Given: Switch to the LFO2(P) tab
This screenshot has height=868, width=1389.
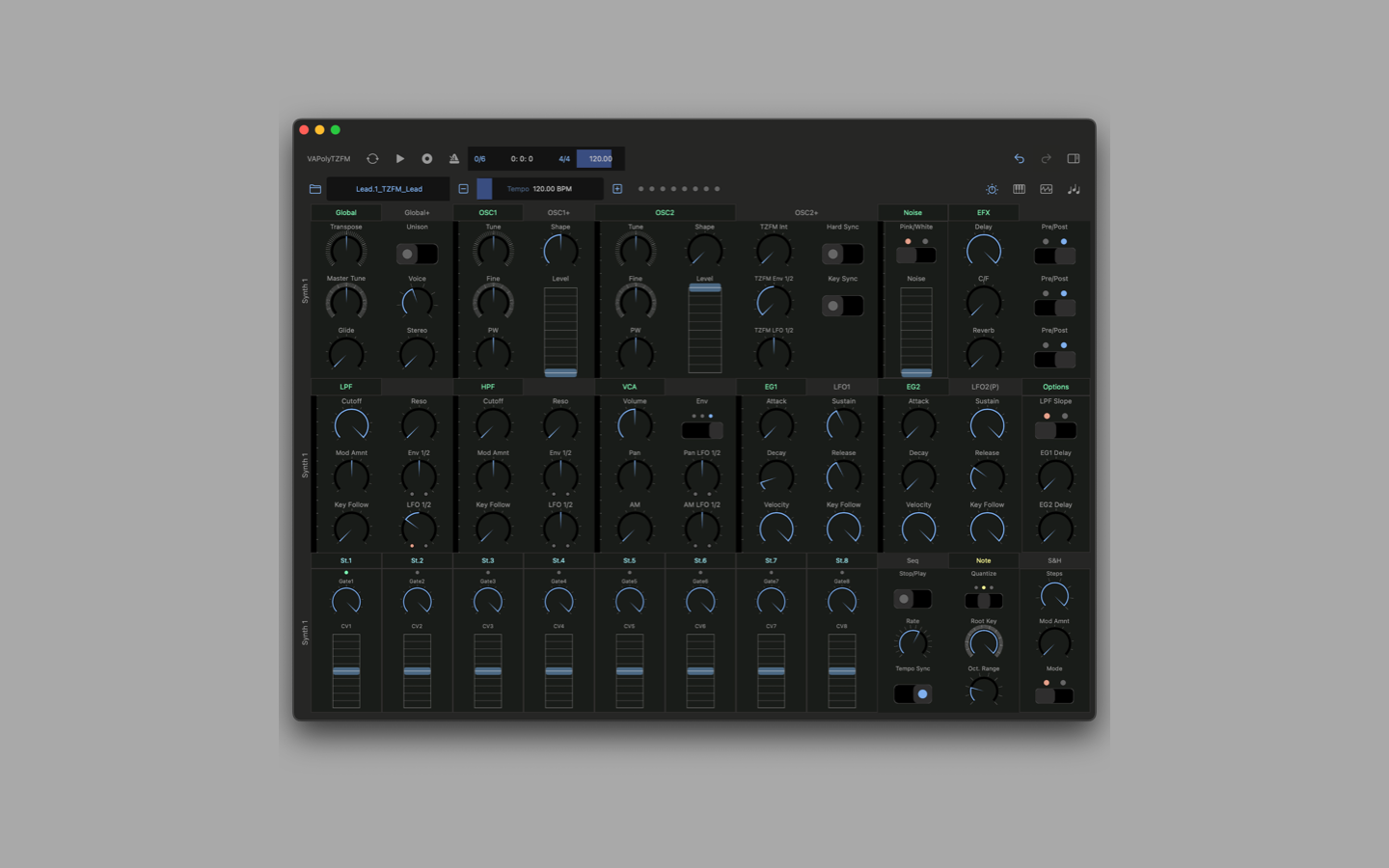Looking at the screenshot, I should click(985, 387).
